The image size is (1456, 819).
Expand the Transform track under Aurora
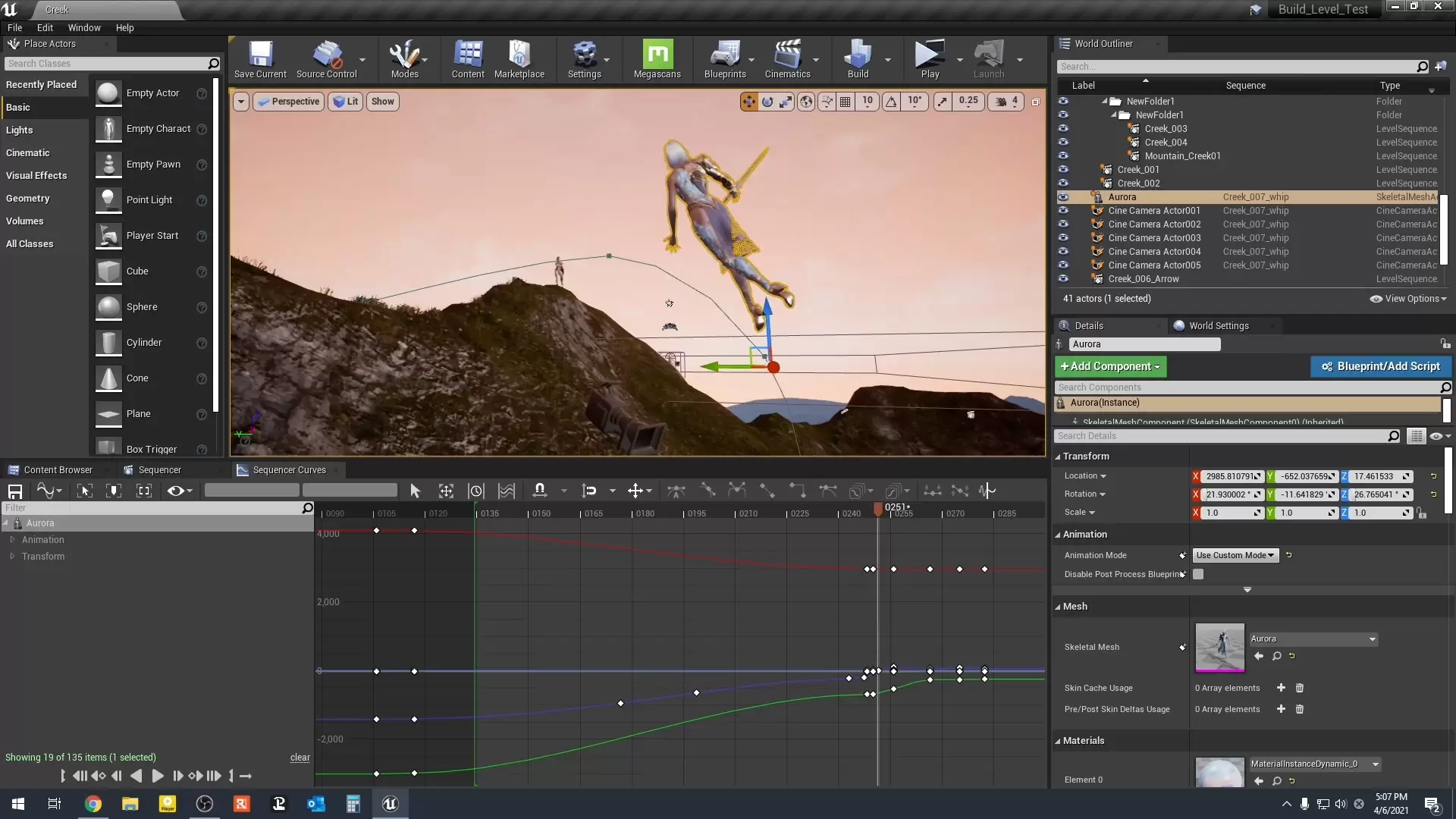[12, 557]
